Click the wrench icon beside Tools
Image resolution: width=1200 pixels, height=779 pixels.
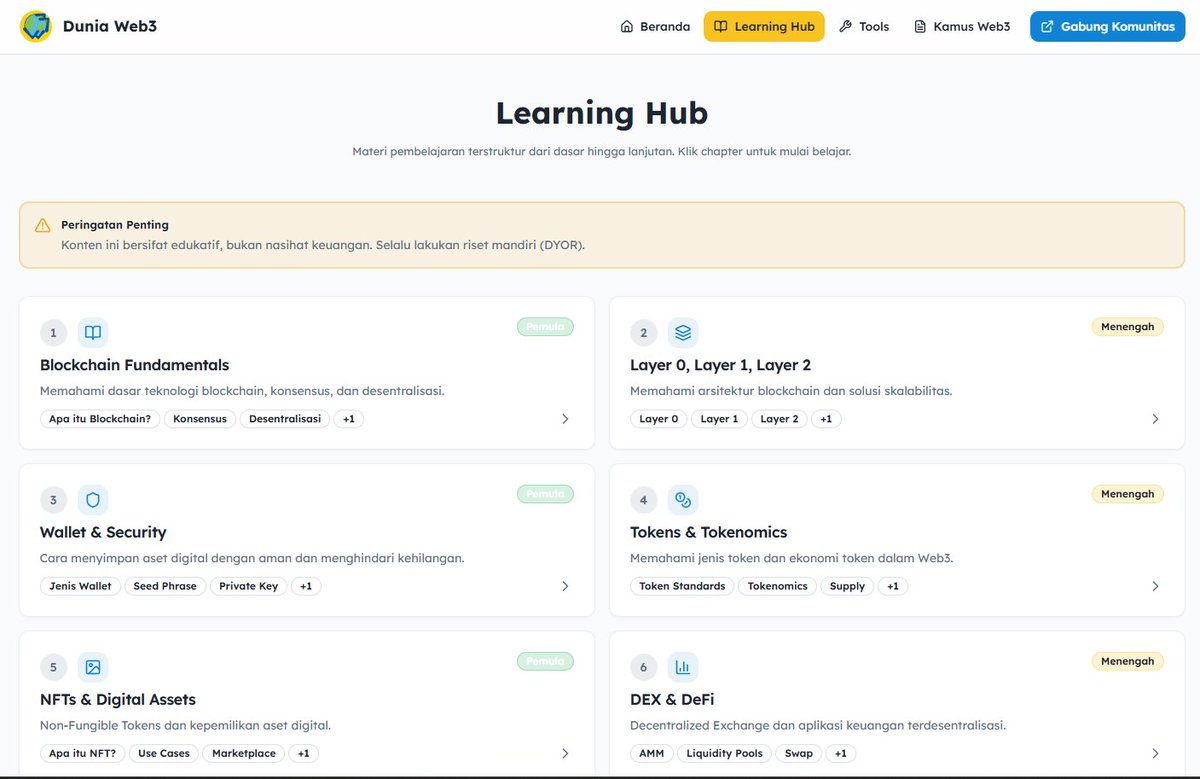tap(846, 26)
